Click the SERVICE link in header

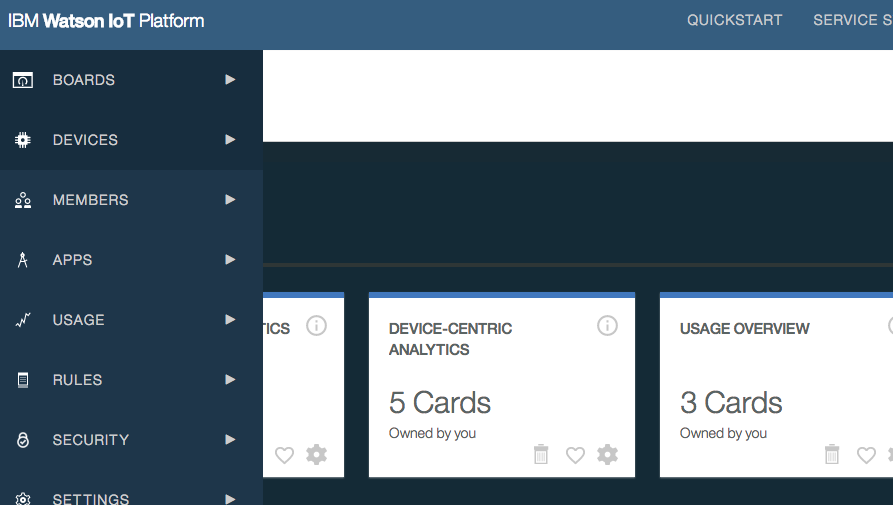pos(853,20)
